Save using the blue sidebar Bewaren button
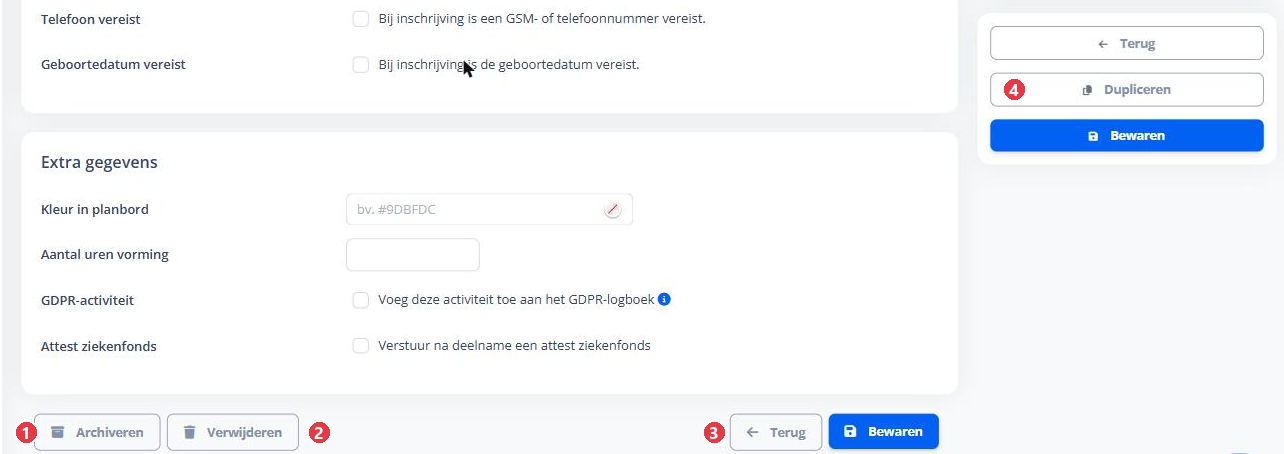This screenshot has width=1284, height=454. [x=1127, y=136]
